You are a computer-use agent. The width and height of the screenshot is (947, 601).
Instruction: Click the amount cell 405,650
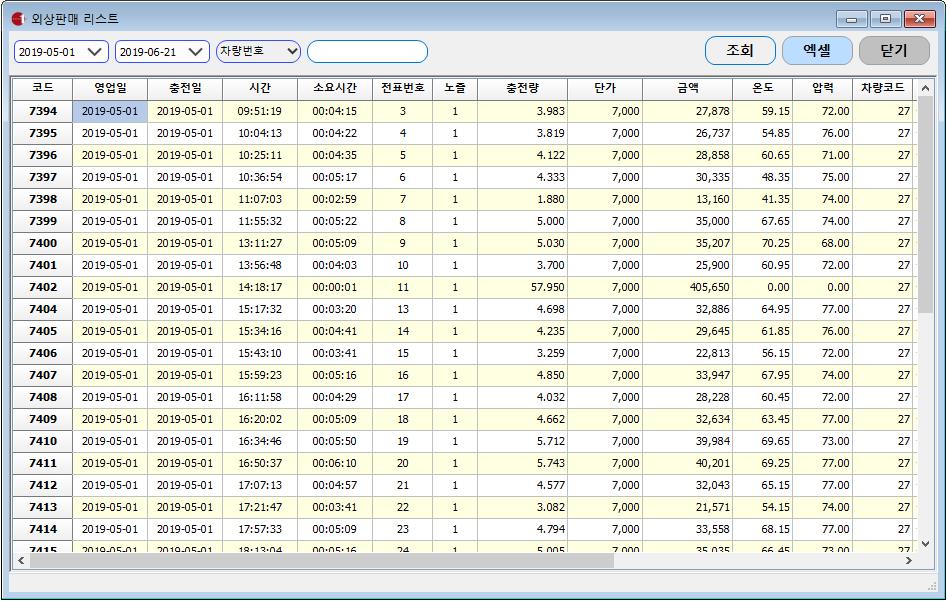687,287
